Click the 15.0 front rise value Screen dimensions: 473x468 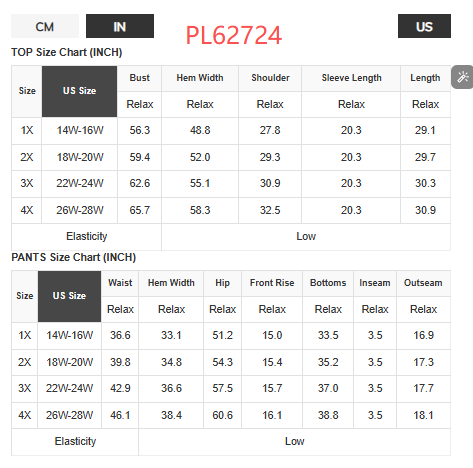(x=272, y=335)
